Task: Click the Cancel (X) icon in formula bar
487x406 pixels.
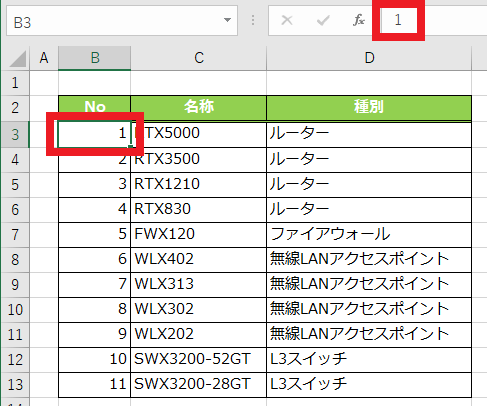Action: 287,21
